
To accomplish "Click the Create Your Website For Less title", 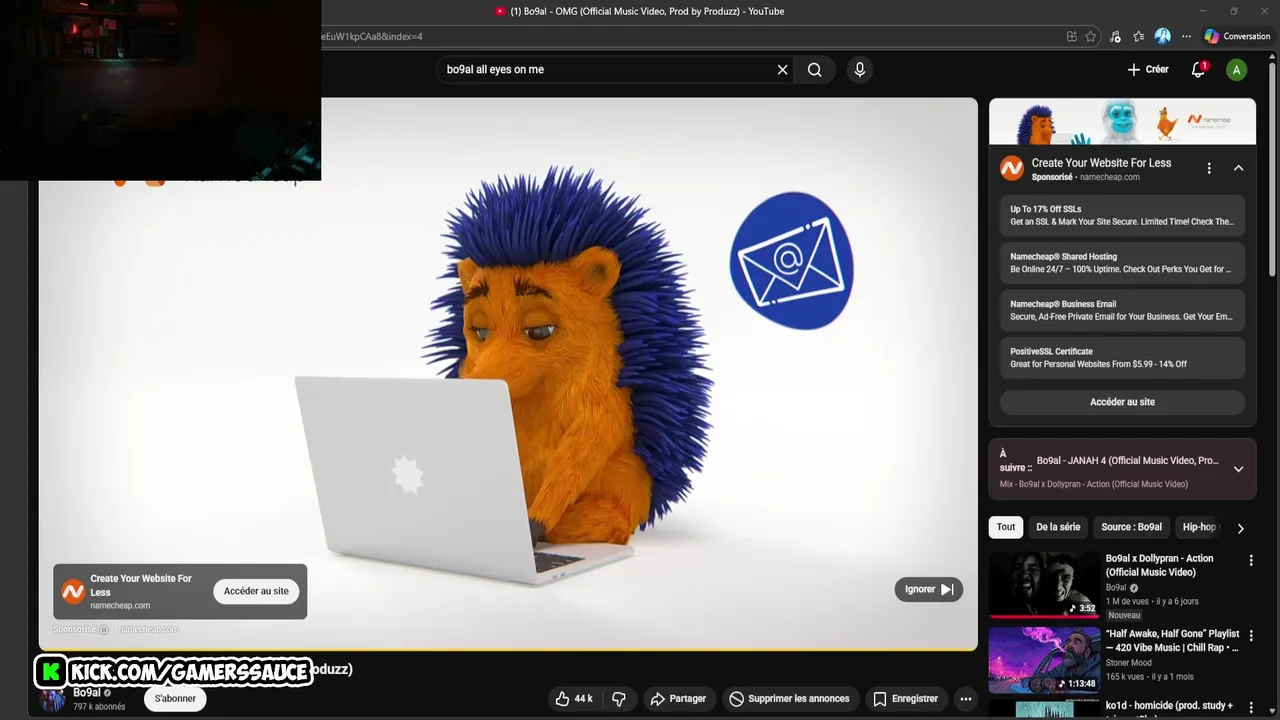I will 1101,163.
